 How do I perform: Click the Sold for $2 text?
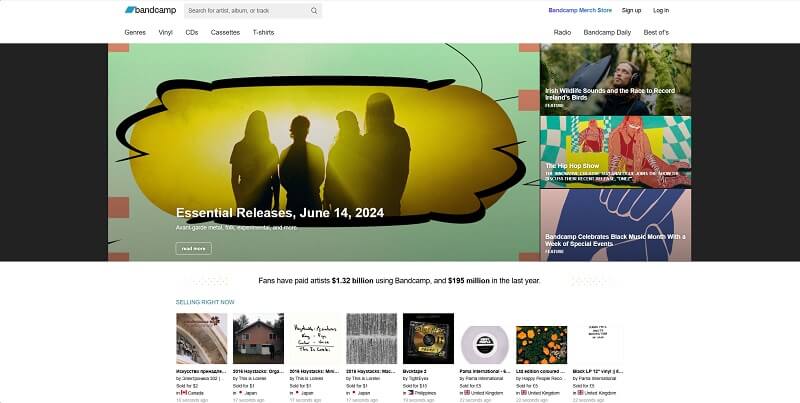click(x=187, y=386)
